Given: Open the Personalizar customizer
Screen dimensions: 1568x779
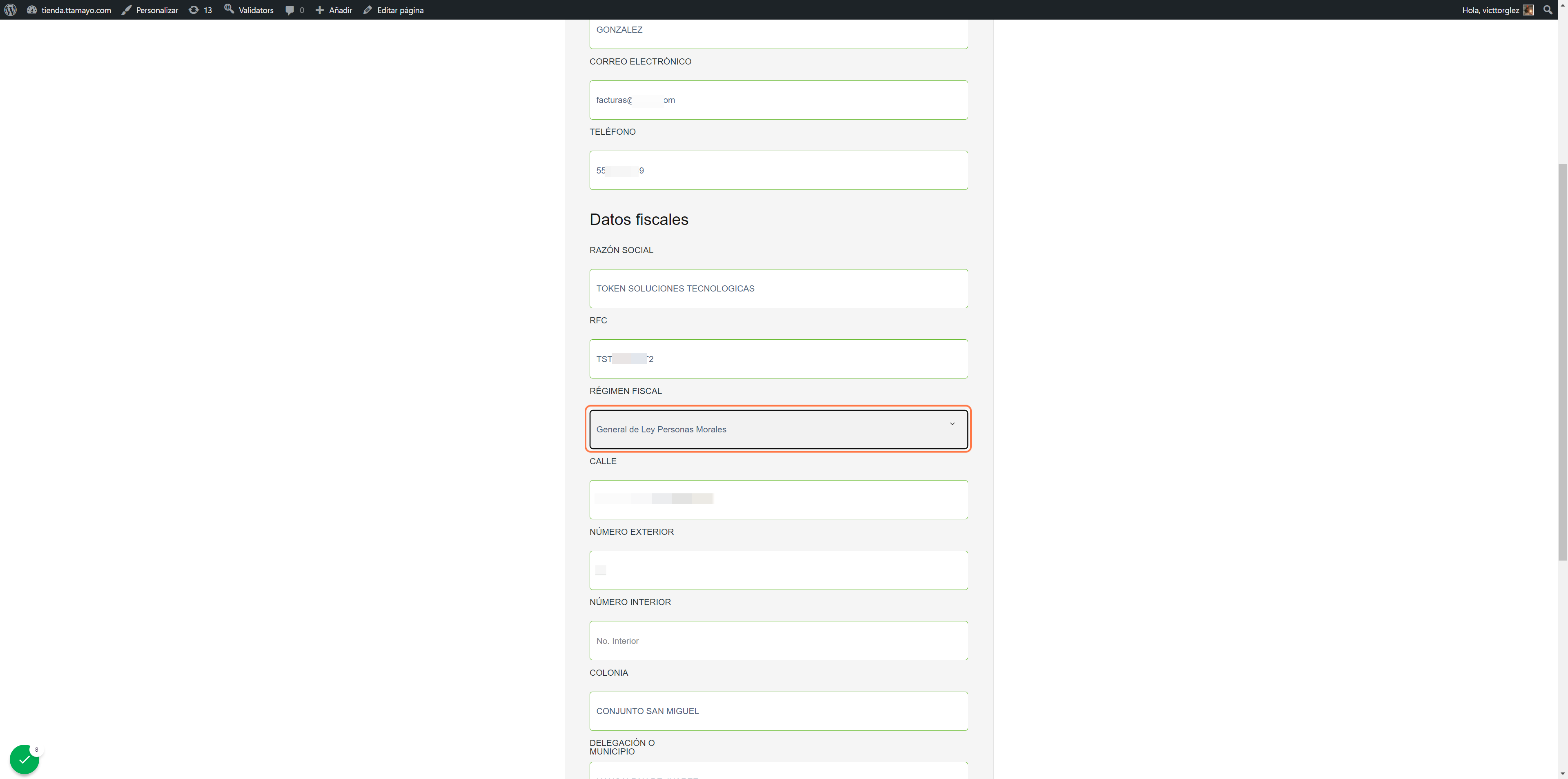Looking at the screenshot, I should click(x=150, y=10).
